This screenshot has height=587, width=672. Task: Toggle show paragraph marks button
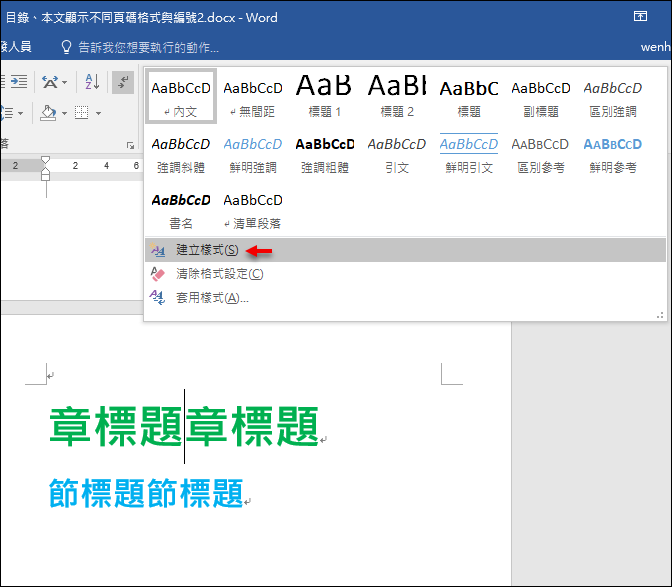click(x=123, y=82)
